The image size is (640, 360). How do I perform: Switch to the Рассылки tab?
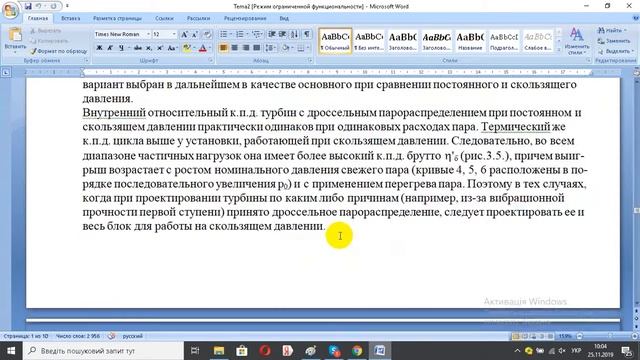pos(198,18)
